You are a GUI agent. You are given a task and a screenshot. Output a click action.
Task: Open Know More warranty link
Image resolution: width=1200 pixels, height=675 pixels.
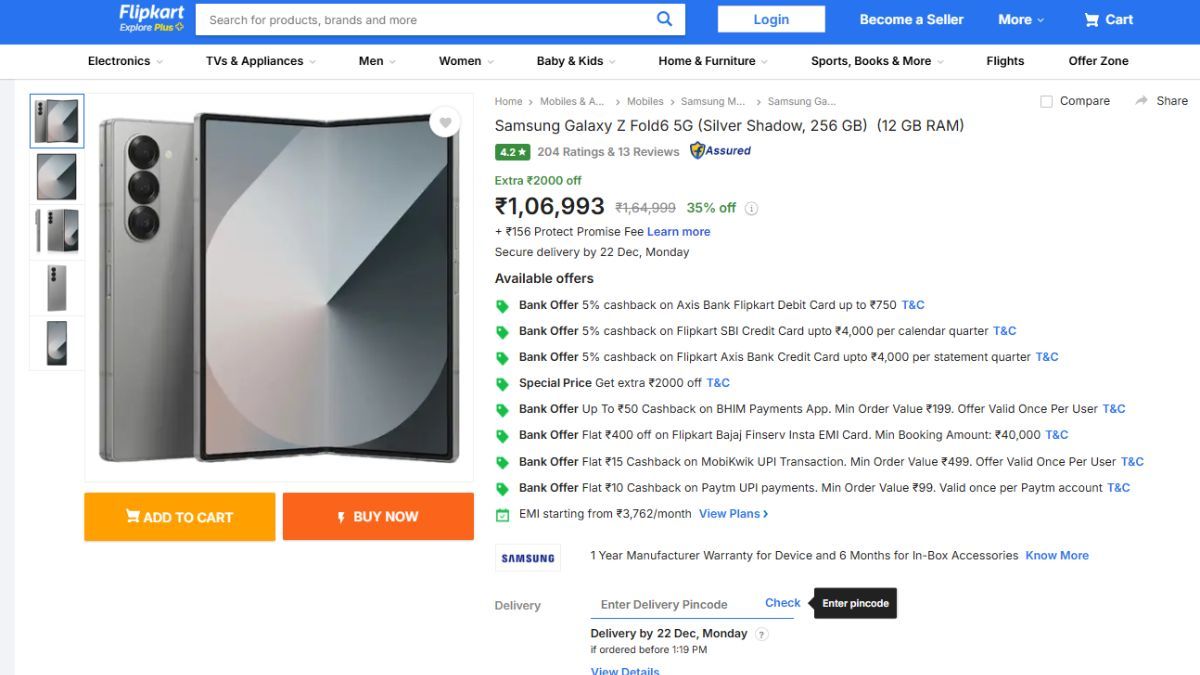pyautogui.click(x=1057, y=556)
